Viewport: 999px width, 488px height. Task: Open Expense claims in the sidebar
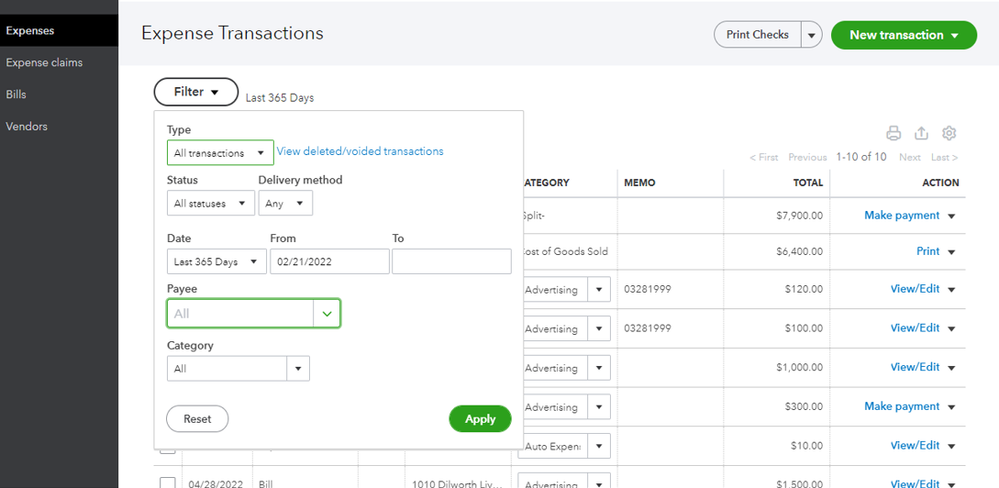[44, 63]
